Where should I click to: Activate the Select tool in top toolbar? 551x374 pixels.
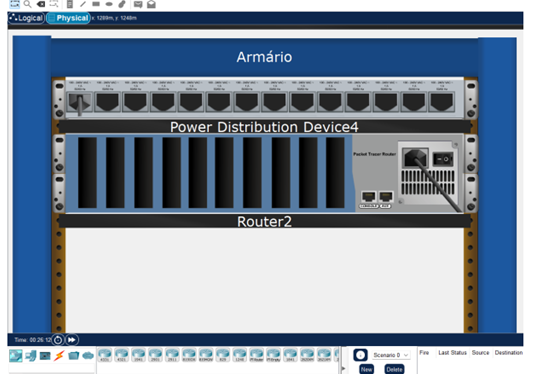tap(14, 4)
